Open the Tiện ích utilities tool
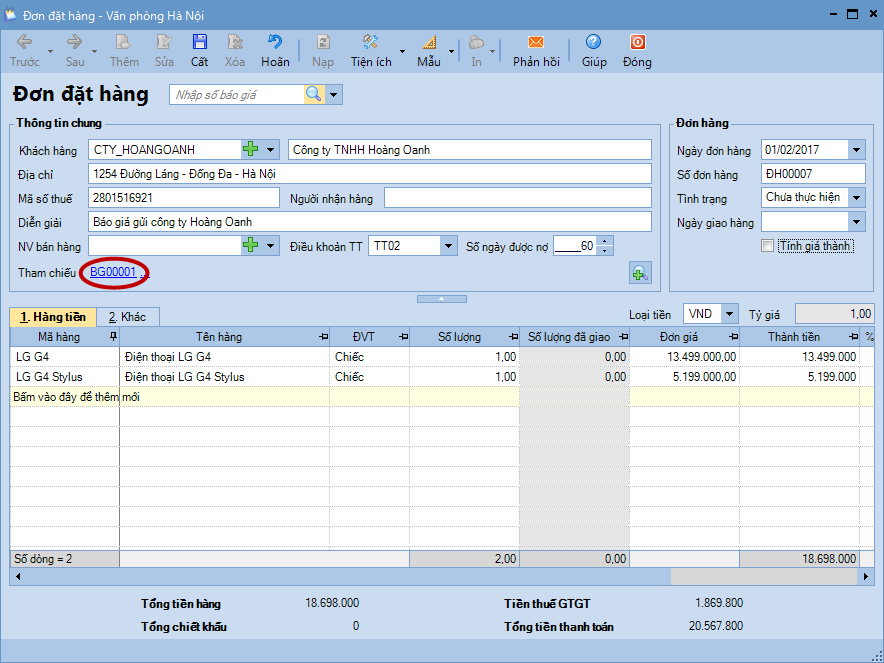This screenshot has height=663, width=884. coord(371,51)
